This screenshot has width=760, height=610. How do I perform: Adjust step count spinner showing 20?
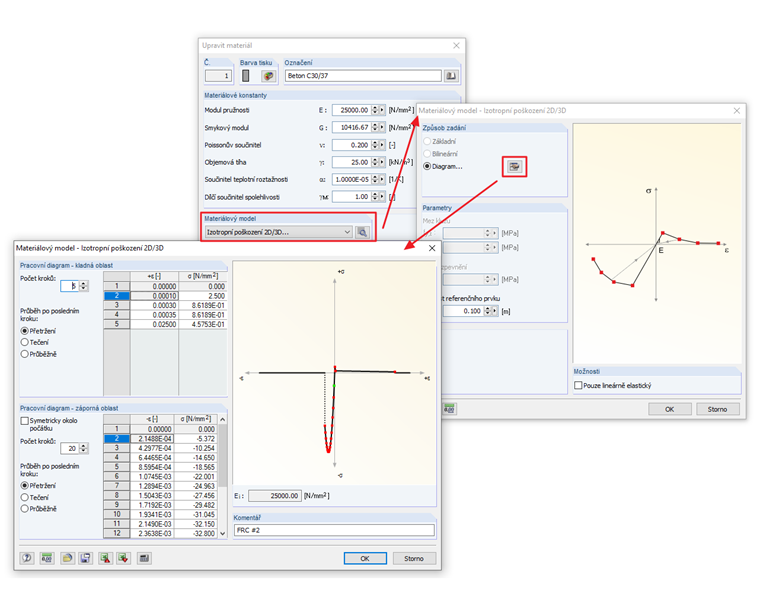[84, 448]
